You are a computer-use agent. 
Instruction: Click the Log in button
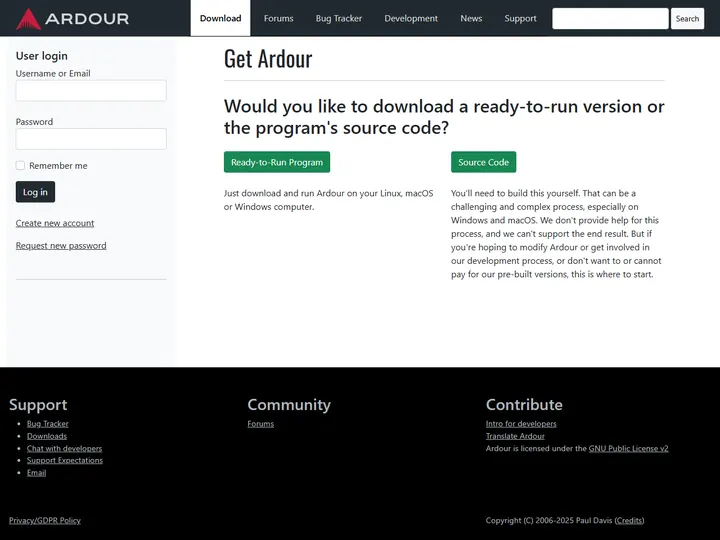point(35,192)
